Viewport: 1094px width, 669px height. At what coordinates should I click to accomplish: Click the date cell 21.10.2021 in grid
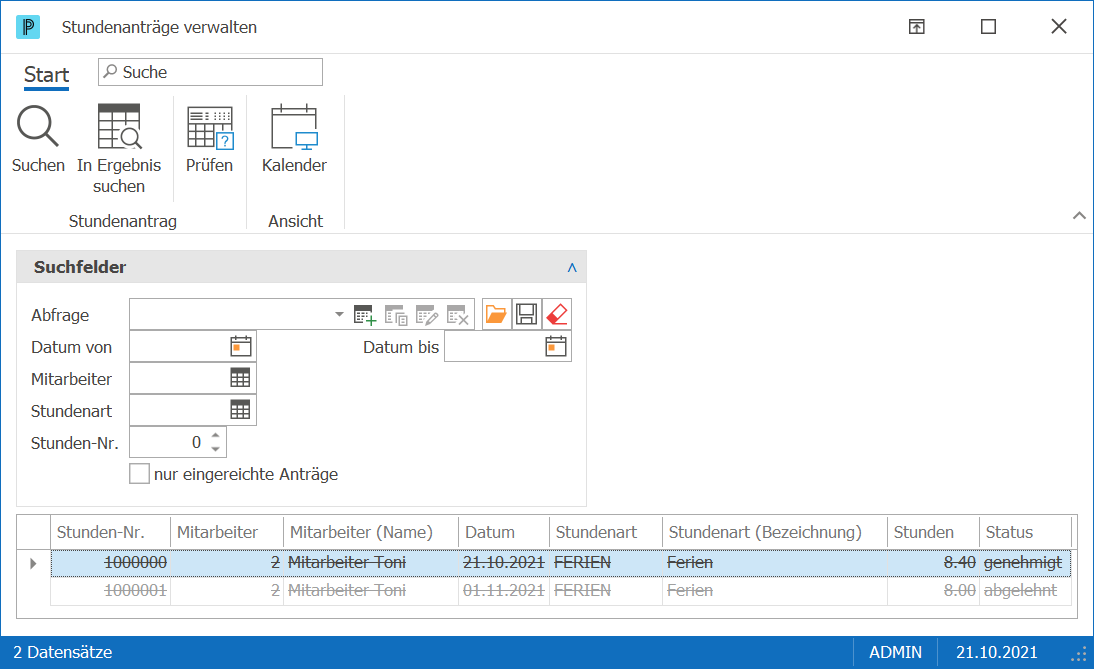(x=504, y=563)
